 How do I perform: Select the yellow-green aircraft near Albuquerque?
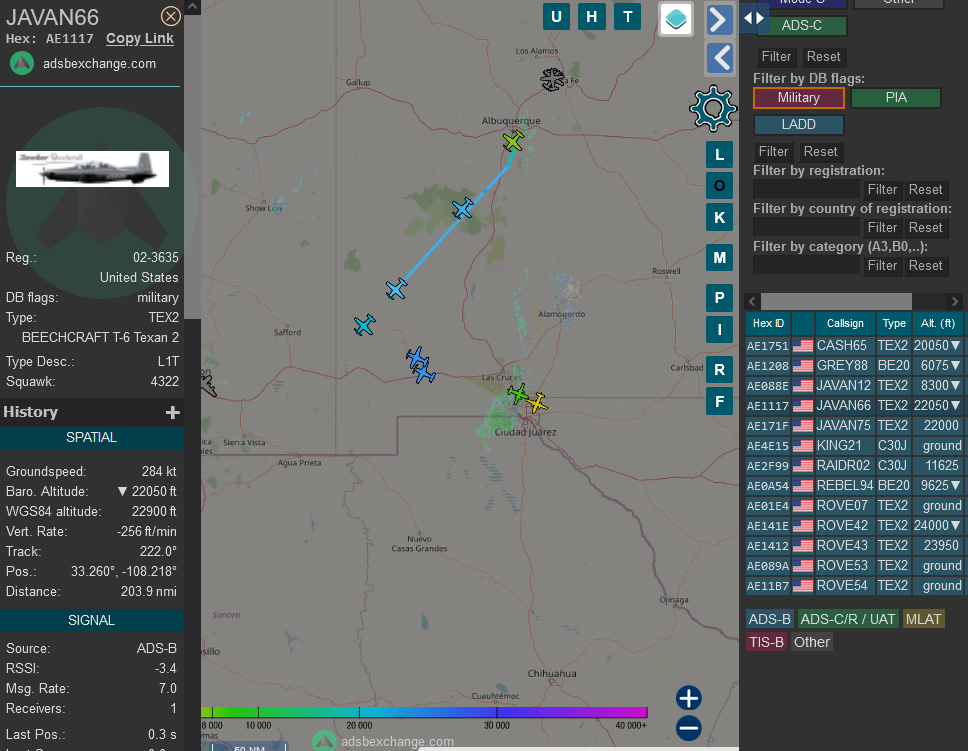(x=513, y=141)
